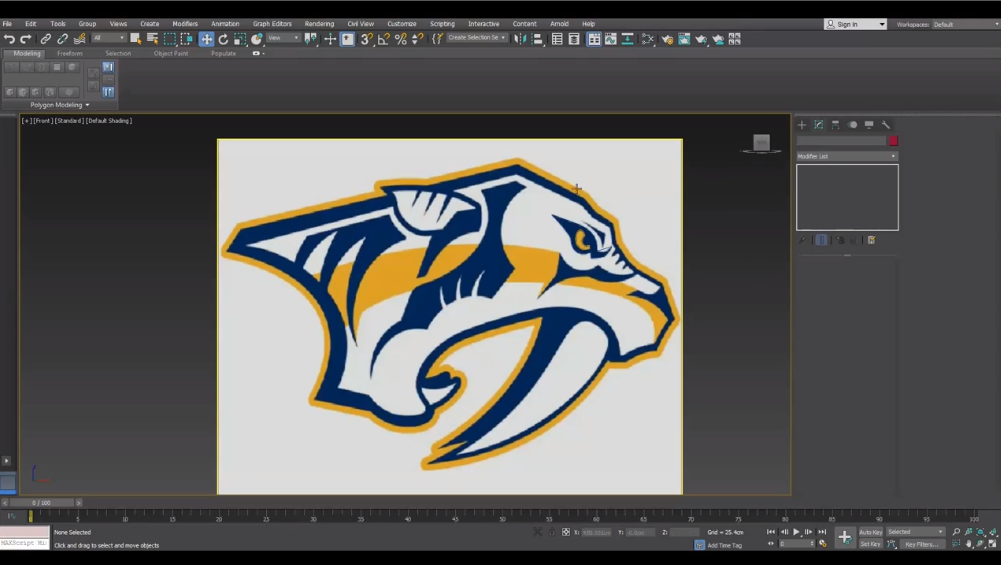Click the ViewCube in viewport corner
This screenshot has height=565, width=1001.
point(761,143)
